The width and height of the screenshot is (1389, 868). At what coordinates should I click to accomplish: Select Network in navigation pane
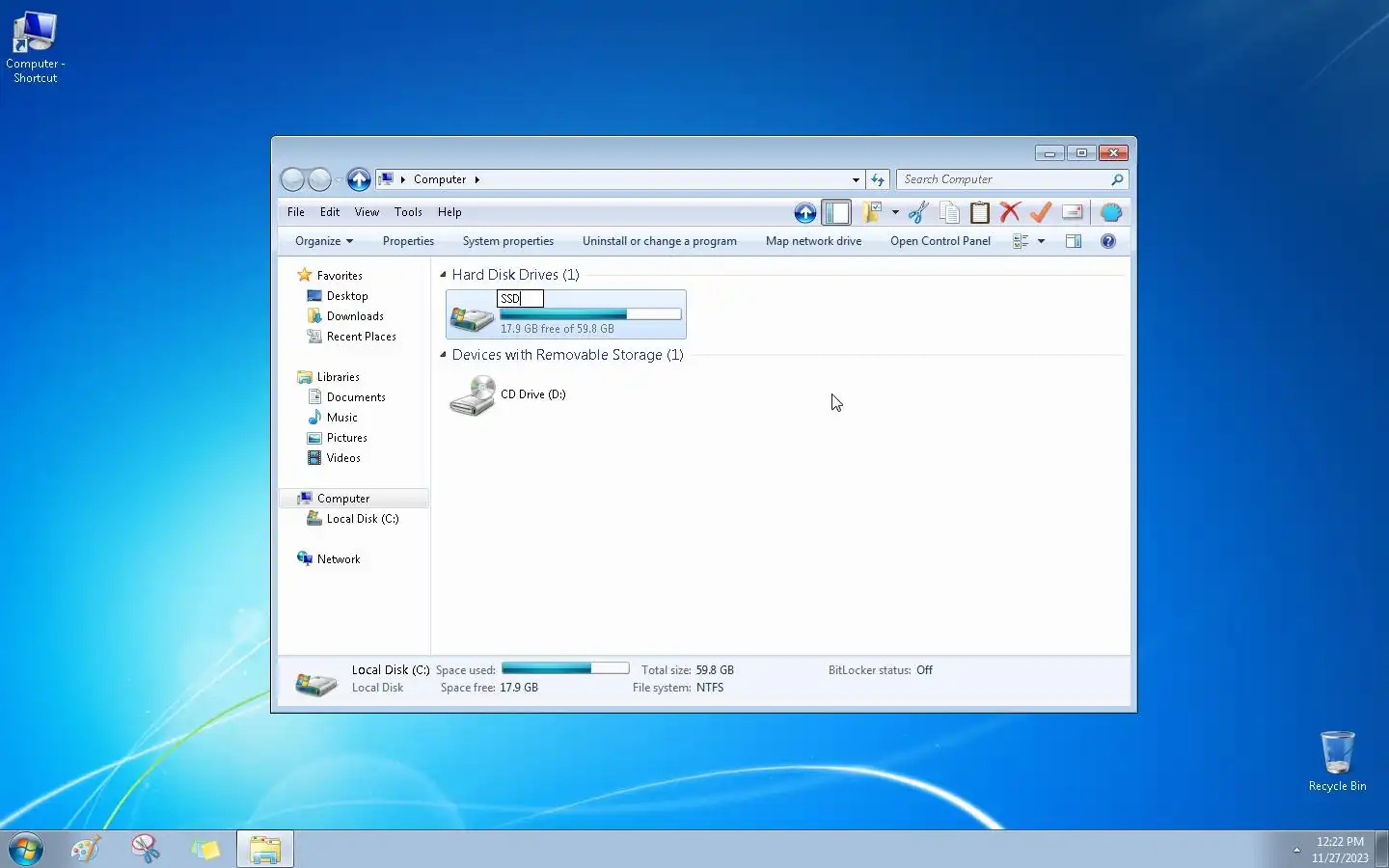tap(339, 559)
